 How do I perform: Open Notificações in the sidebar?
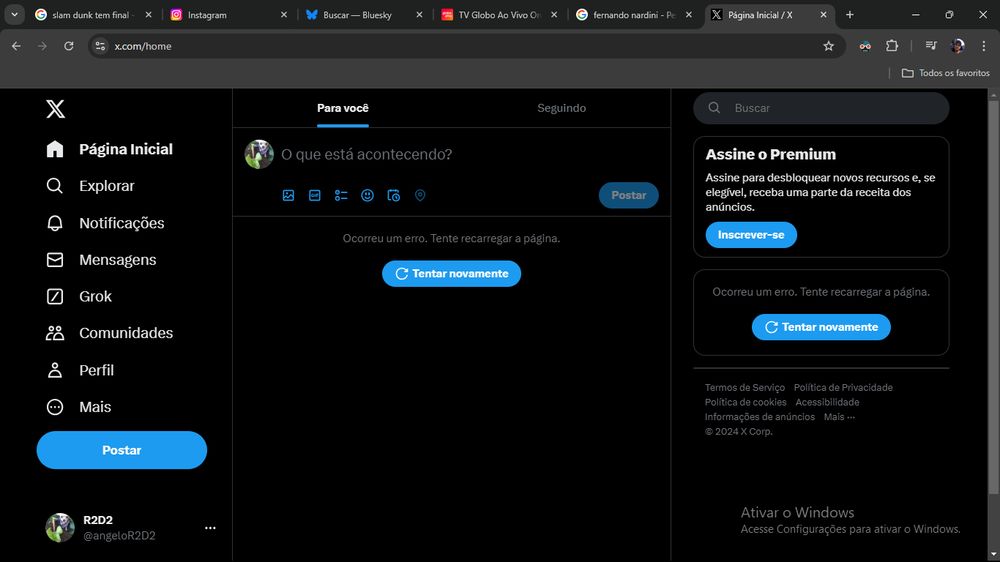pos(105,223)
